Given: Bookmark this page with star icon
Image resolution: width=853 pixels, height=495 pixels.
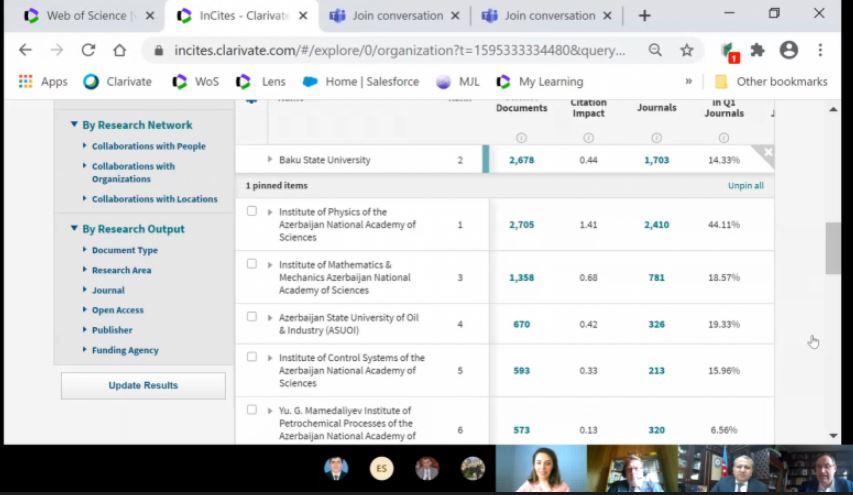Looking at the screenshot, I should (687, 50).
